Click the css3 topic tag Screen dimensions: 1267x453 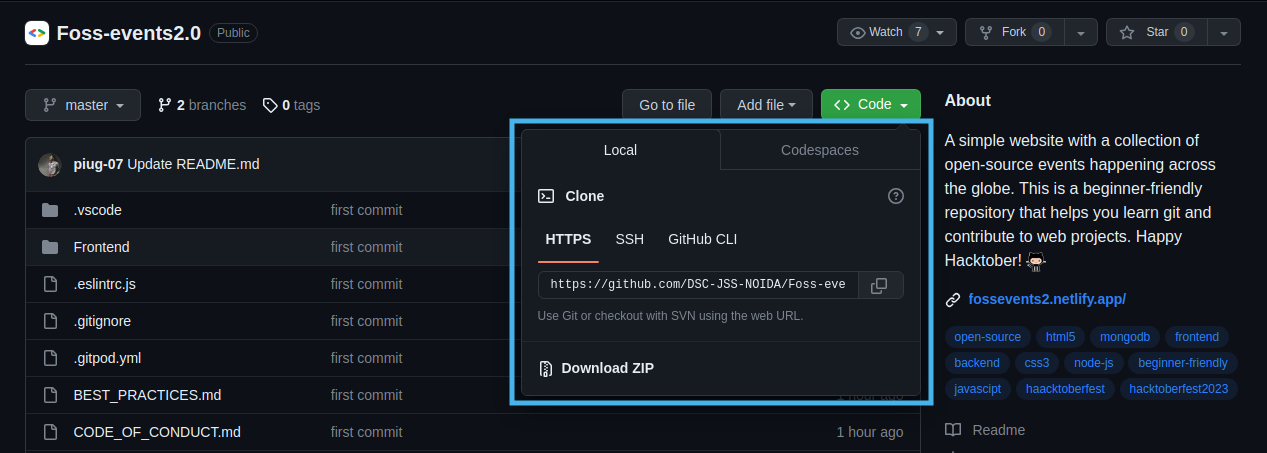pyautogui.click(x=1037, y=363)
